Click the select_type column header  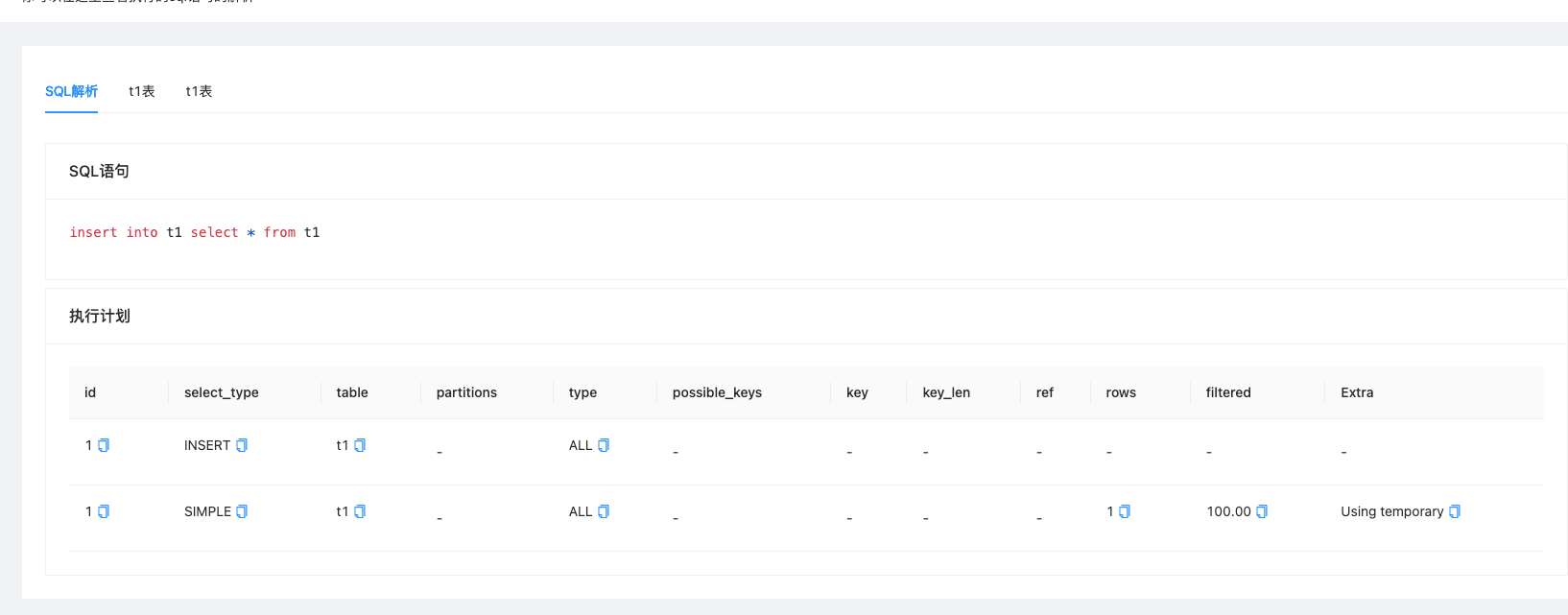[222, 392]
